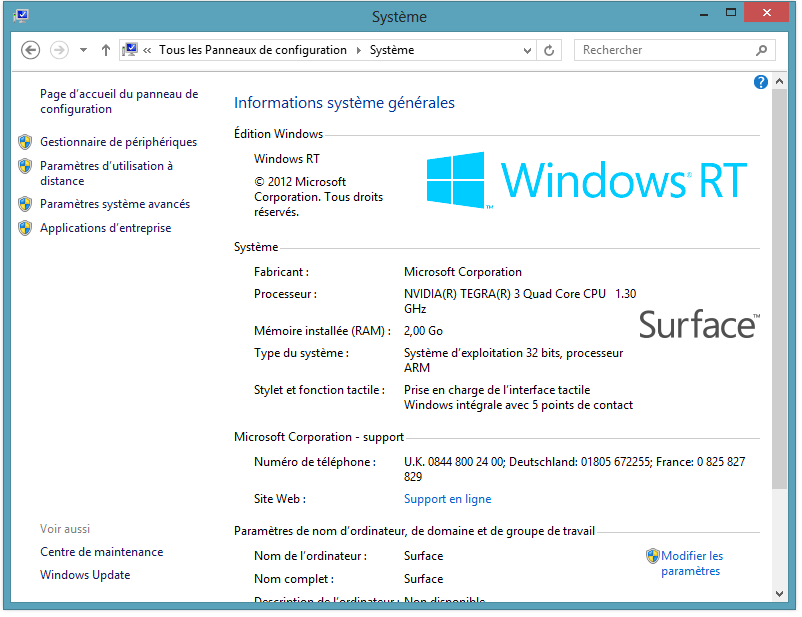Click the Back navigation arrow
The height and width of the screenshot is (617, 802).
31,50
